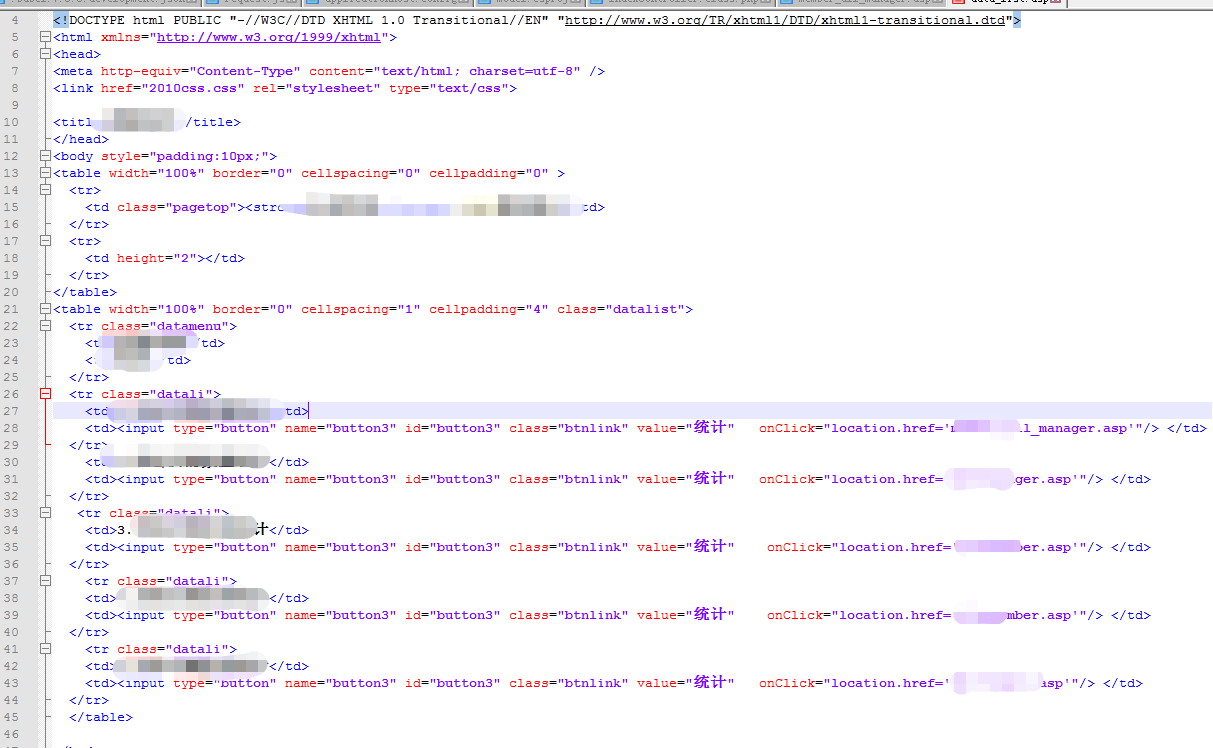Click the </table> closing tag on line 20
This screenshot has height=748, width=1213.
point(85,292)
